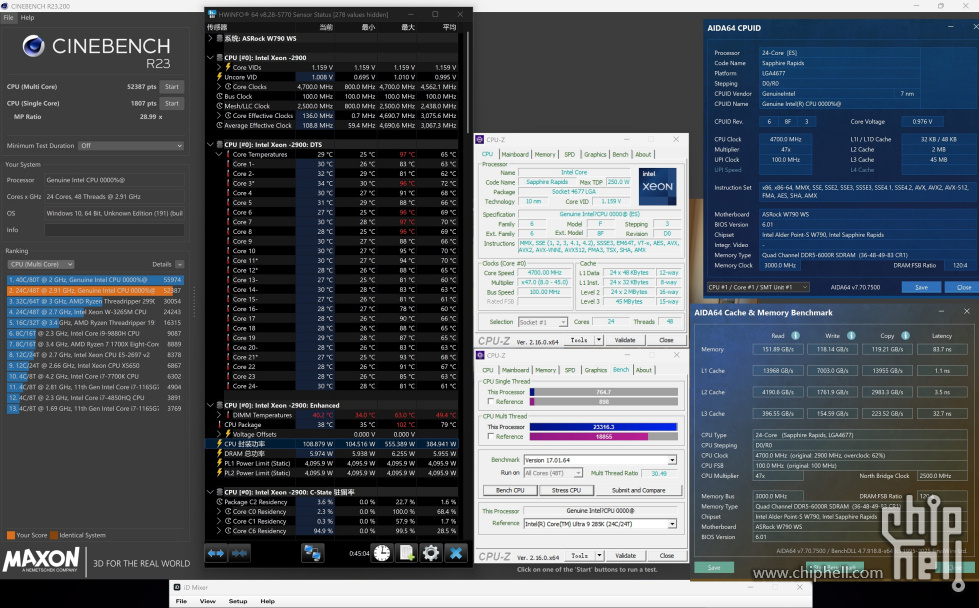
Task: Click the Single Thread This Processor score bar
Action: pos(604,392)
